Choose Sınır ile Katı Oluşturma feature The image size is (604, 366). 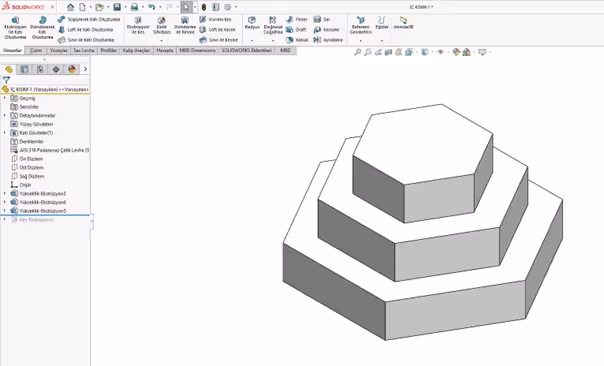coord(86,40)
